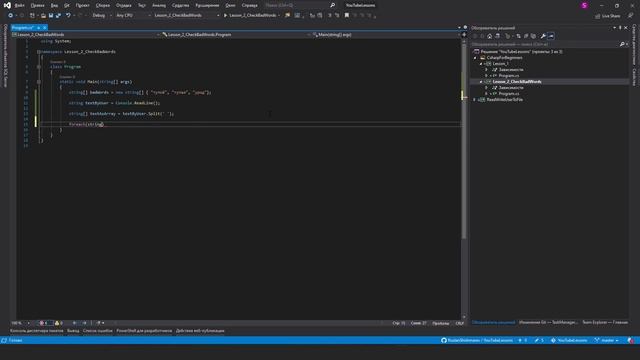The height and width of the screenshot is (360, 640).
Task: Collapse Lesson_1 project node
Action: click(481, 64)
